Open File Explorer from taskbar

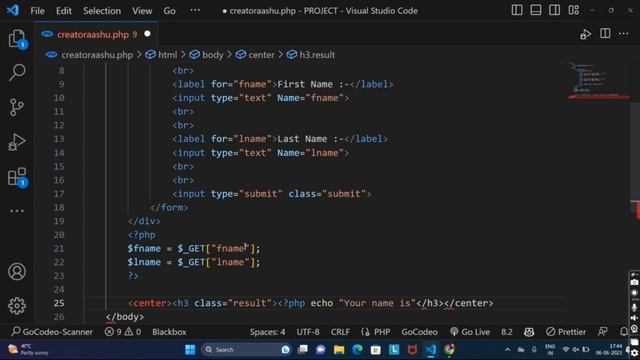[x=339, y=349]
